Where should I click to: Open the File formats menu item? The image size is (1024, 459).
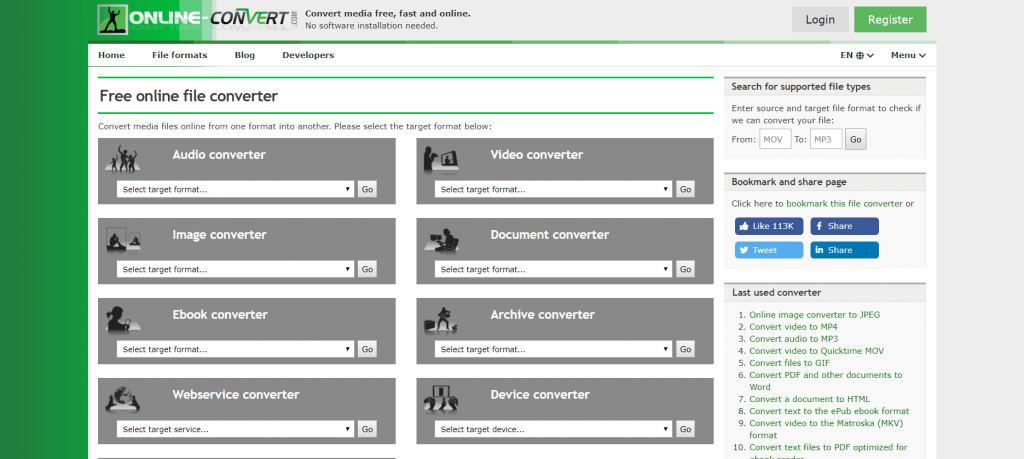(179, 55)
